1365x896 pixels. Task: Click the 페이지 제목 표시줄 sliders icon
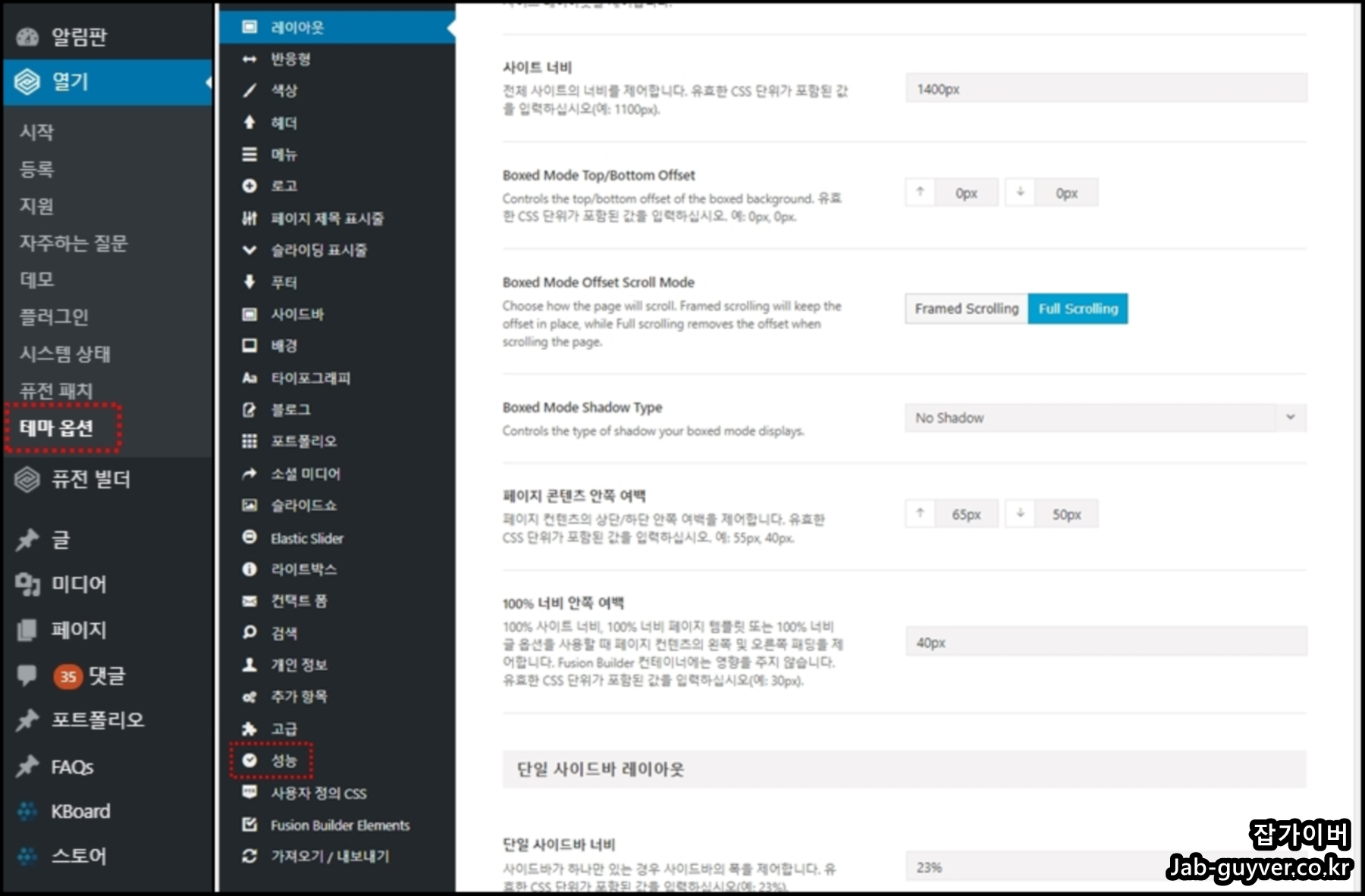[249, 218]
